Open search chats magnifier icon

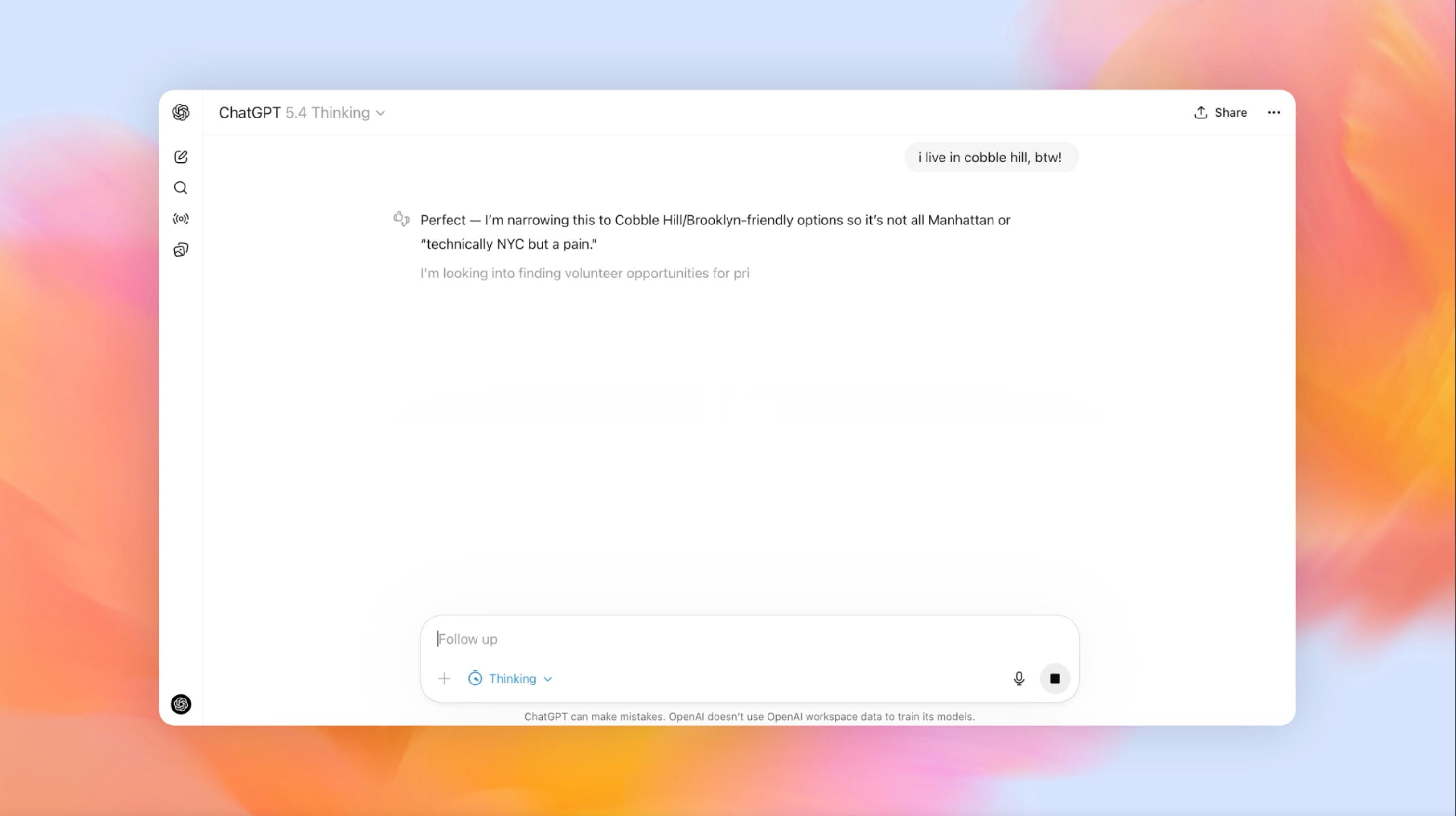point(181,187)
